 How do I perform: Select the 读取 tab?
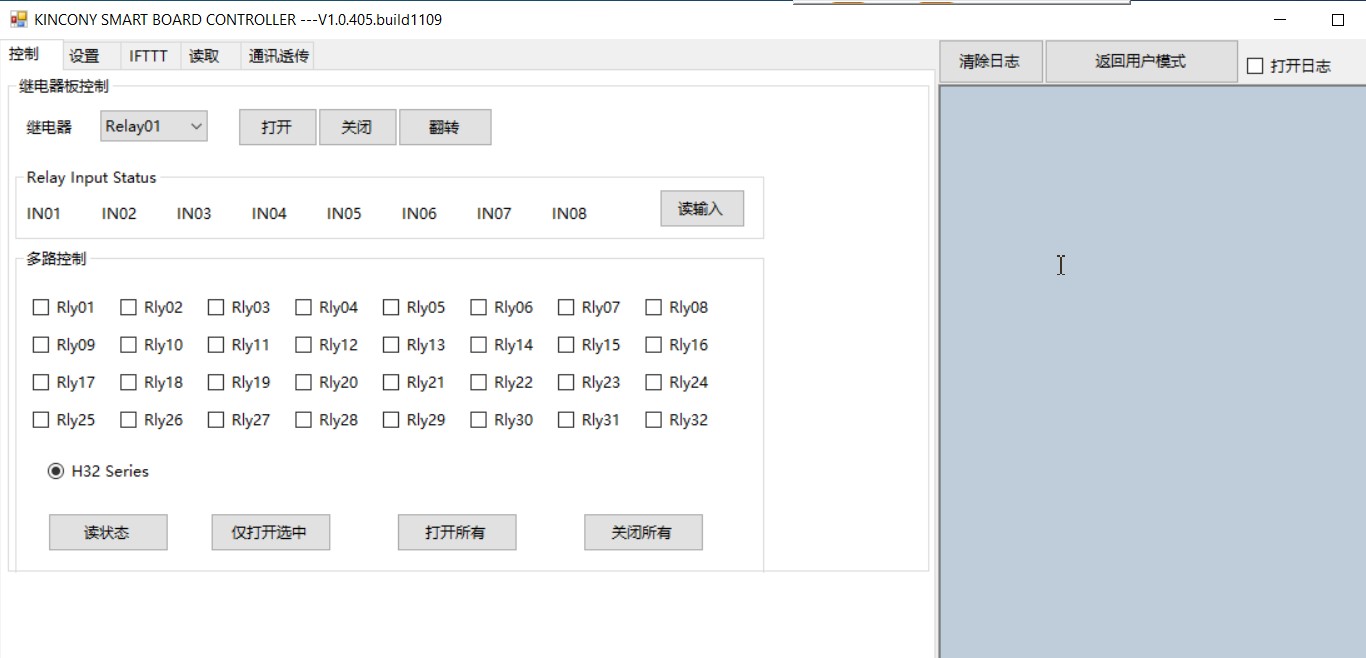coord(204,56)
